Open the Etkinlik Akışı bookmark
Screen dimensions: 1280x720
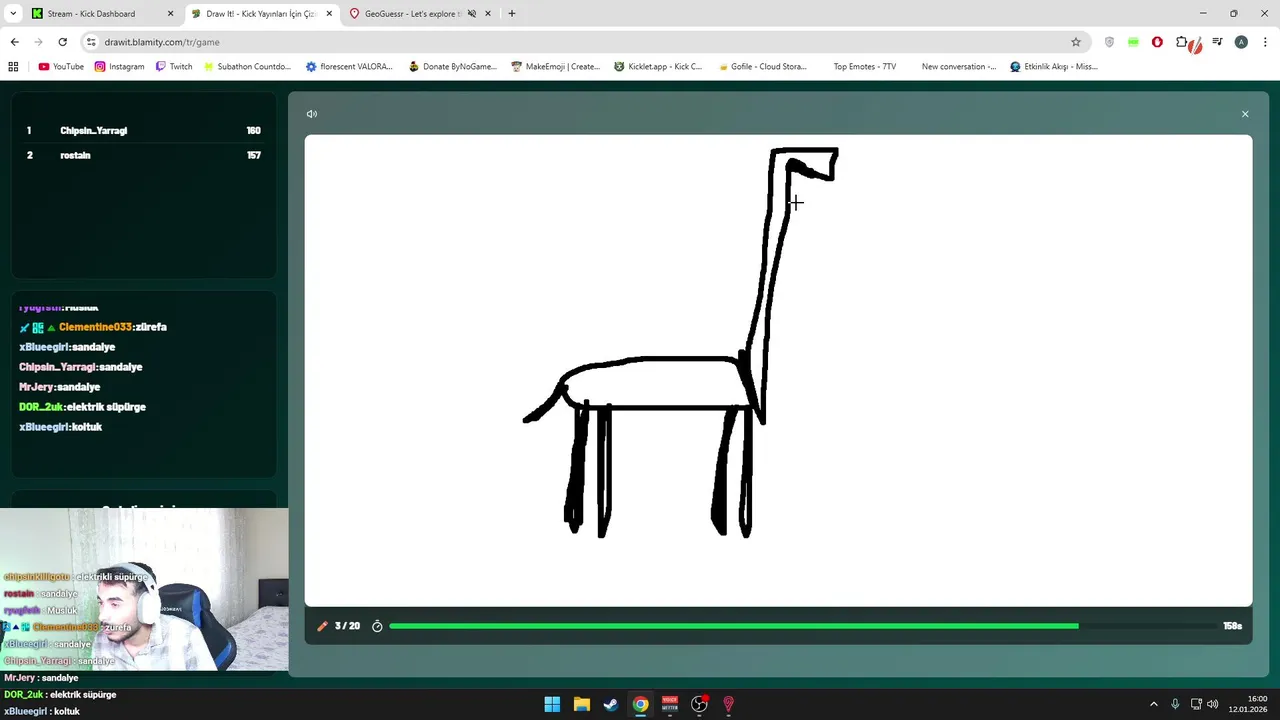click(x=1054, y=67)
